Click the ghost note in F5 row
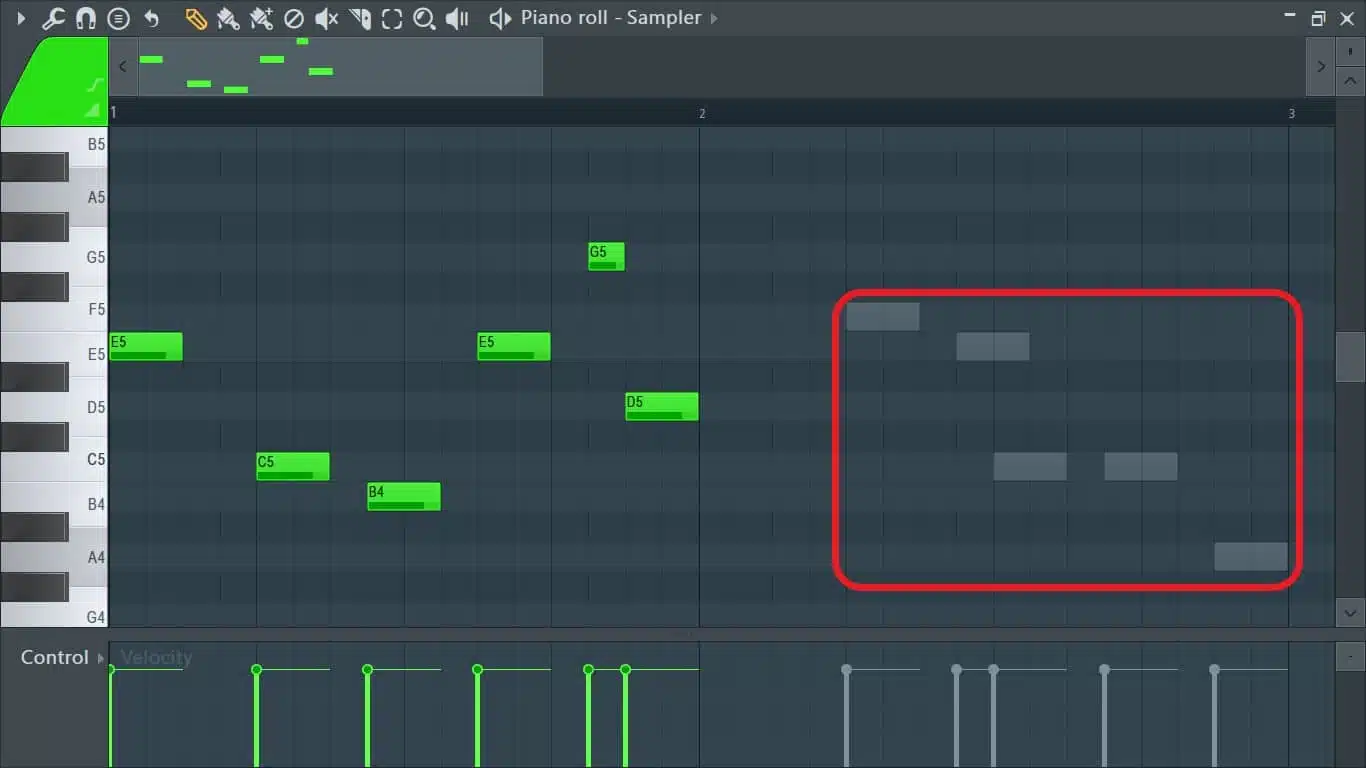Viewport: 1366px width, 768px height. (883, 316)
